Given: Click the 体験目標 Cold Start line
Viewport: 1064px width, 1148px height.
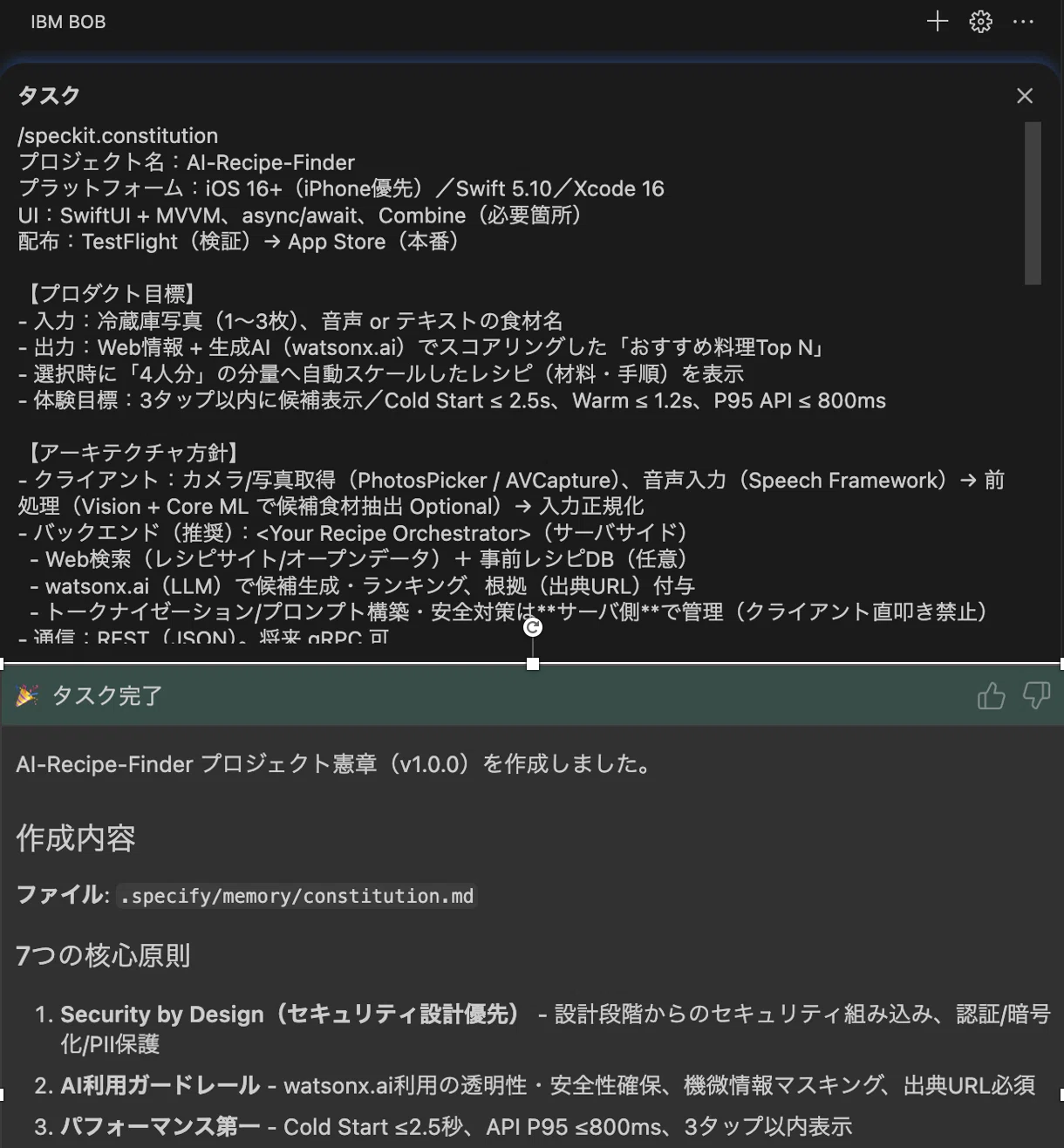Looking at the screenshot, I should (452, 400).
